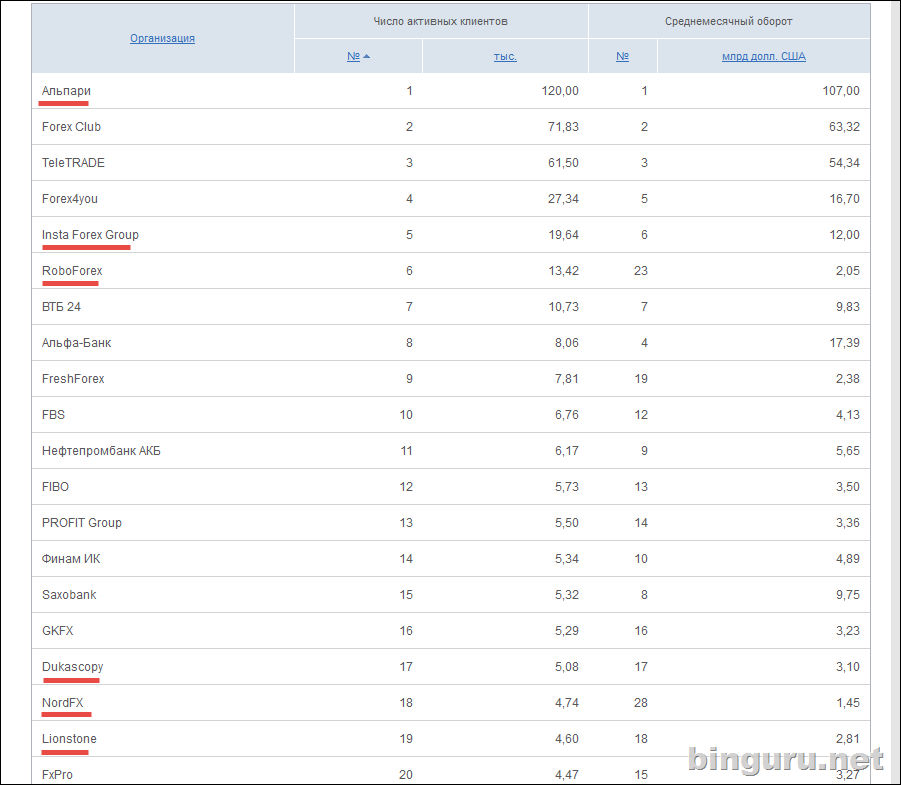Click ВТБ 24's 10,73 clients value
901x785 pixels.
563,307
